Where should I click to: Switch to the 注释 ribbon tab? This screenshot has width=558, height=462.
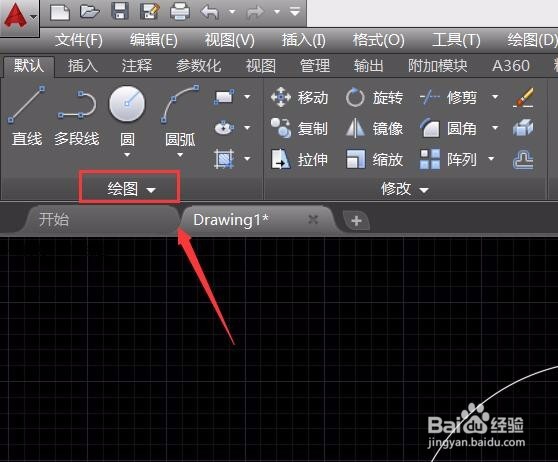(x=137, y=66)
